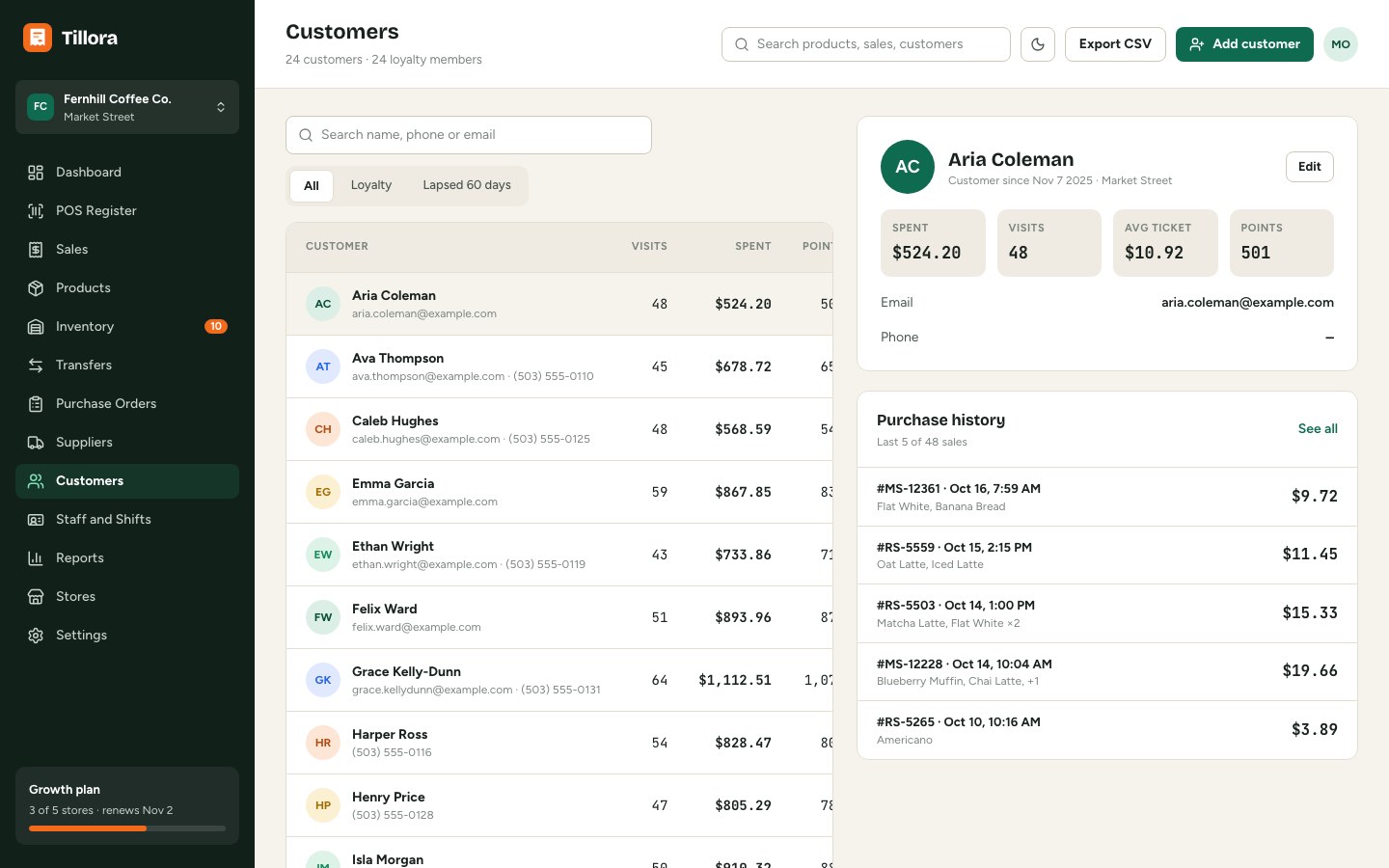Open Suppliers in sidebar

tap(127, 443)
